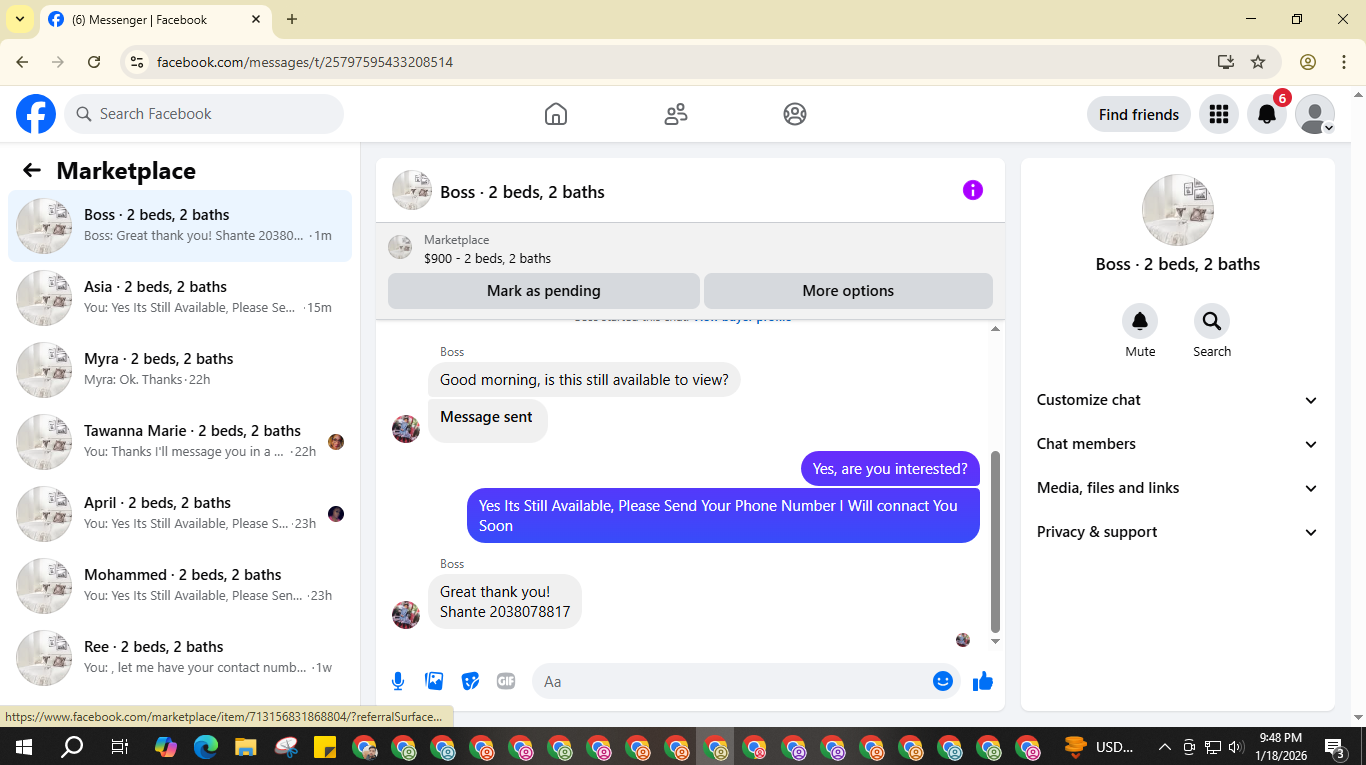The image size is (1366, 765).
Task: Click the Messenger browser tab
Action: (x=155, y=19)
